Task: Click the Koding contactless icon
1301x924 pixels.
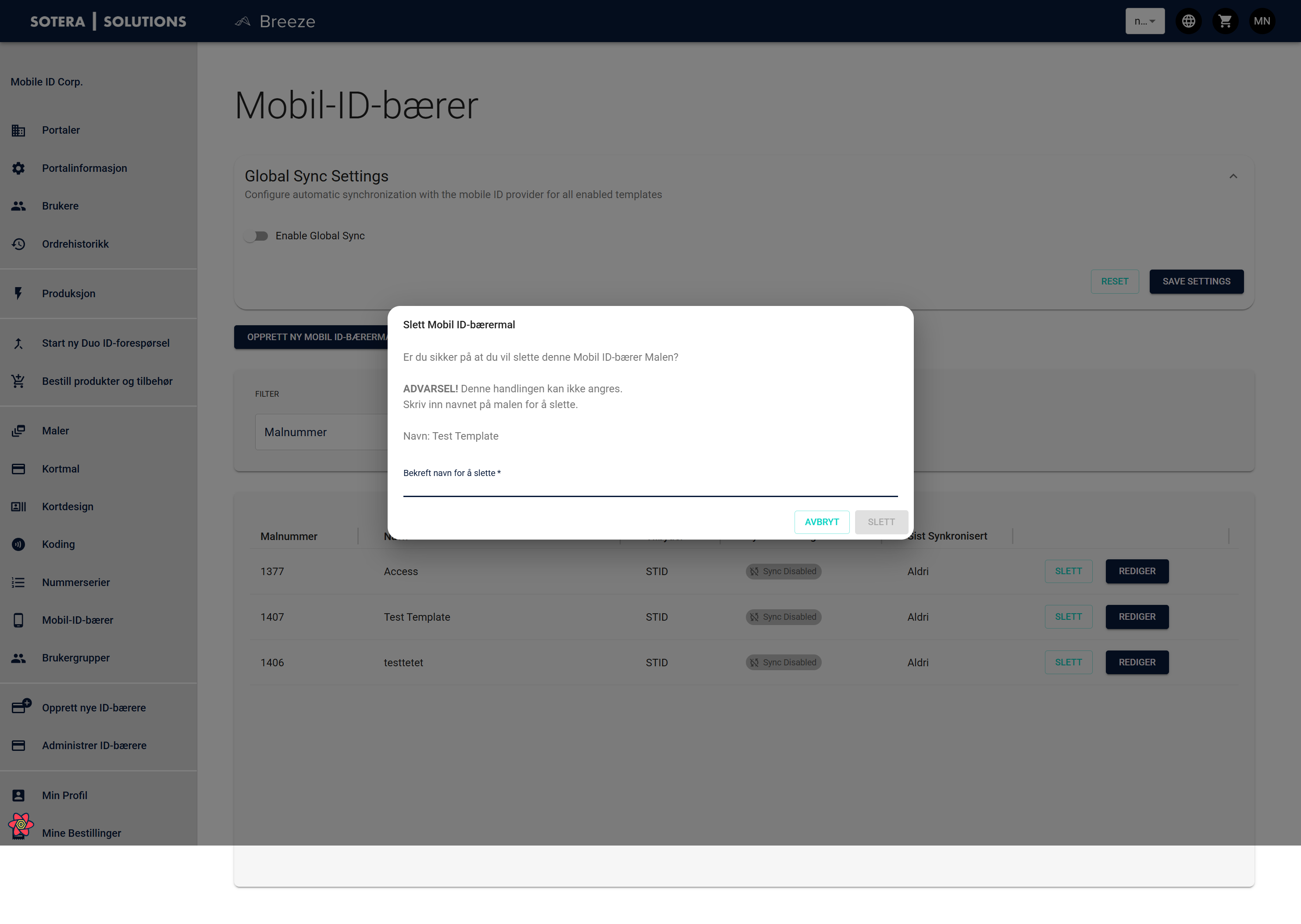Action: point(18,544)
